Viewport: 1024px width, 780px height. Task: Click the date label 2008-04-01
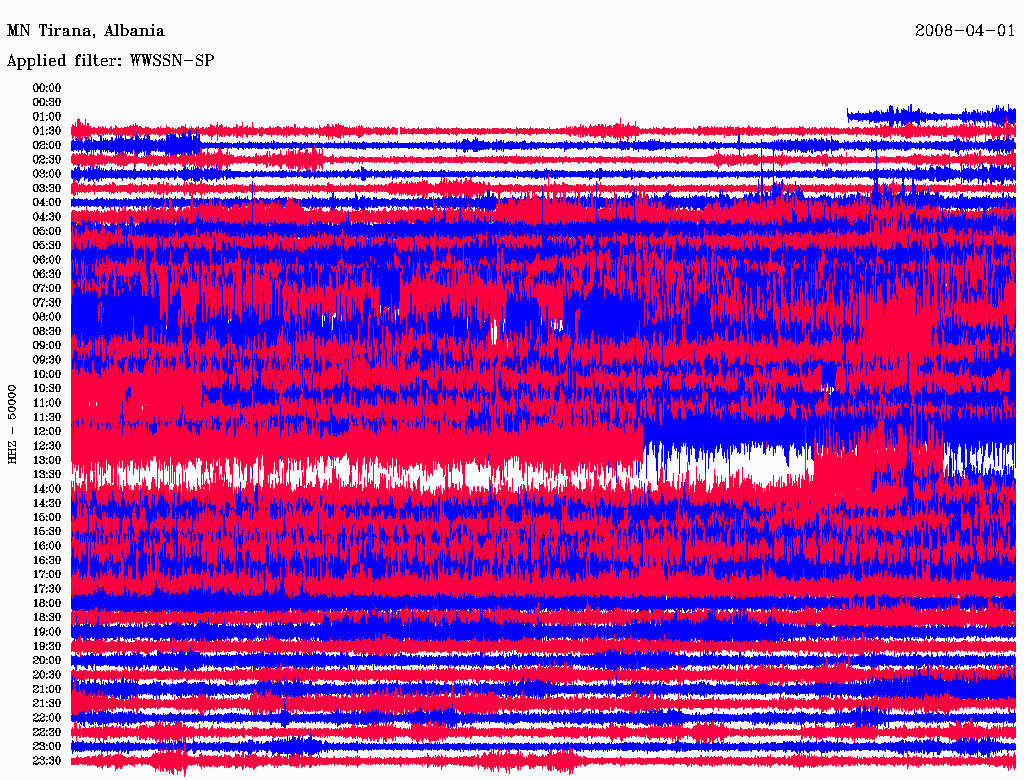tap(965, 30)
